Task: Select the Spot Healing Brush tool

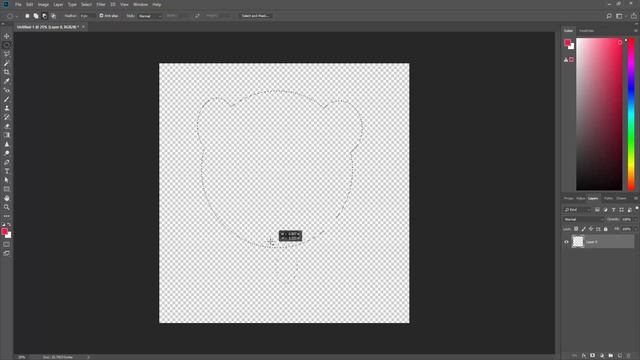Action: tap(7, 90)
